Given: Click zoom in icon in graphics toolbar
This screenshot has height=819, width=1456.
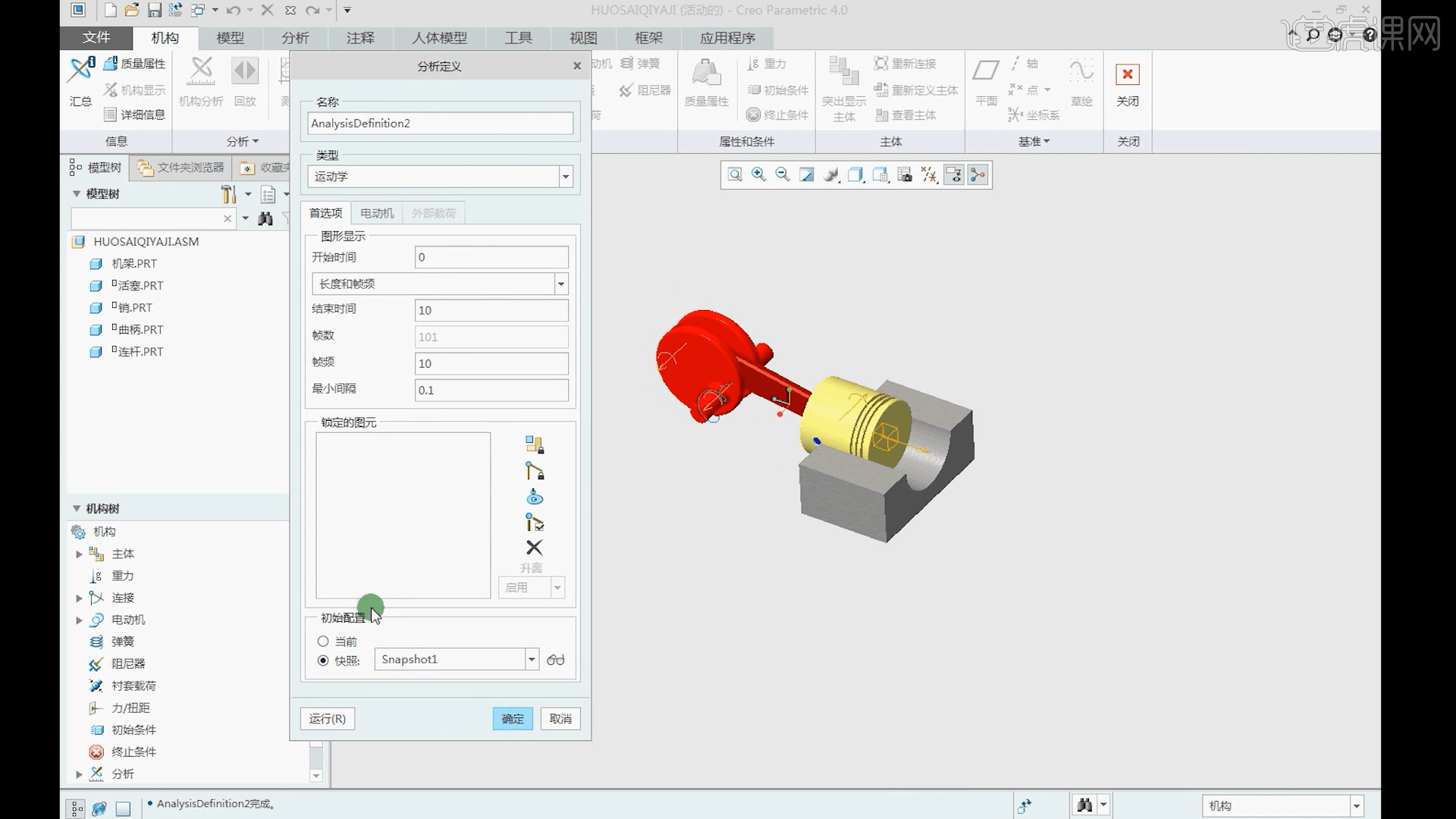Looking at the screenshot, I should tap(758, 175).
